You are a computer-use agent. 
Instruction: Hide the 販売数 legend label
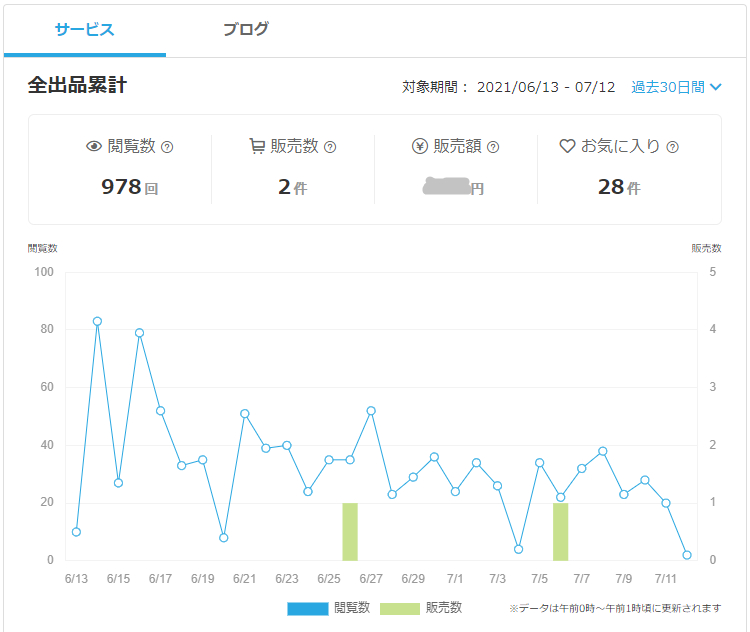pos(443,608)
